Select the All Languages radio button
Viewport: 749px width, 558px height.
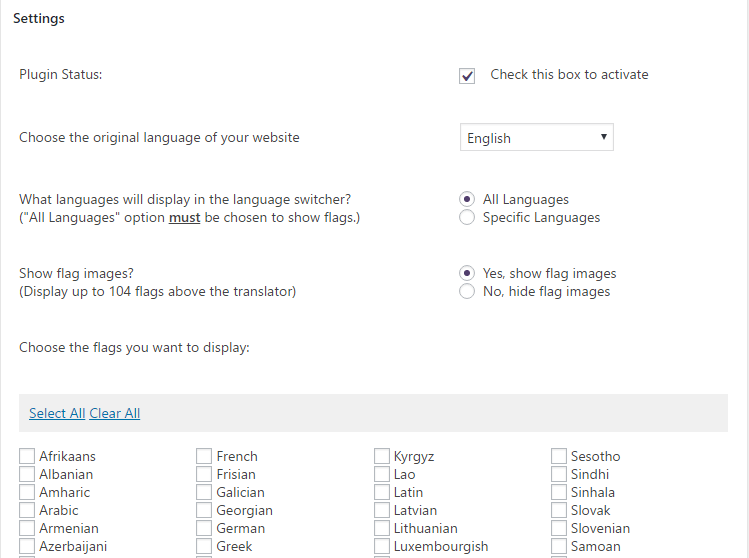pyautogui.click(x=467, y=200)
